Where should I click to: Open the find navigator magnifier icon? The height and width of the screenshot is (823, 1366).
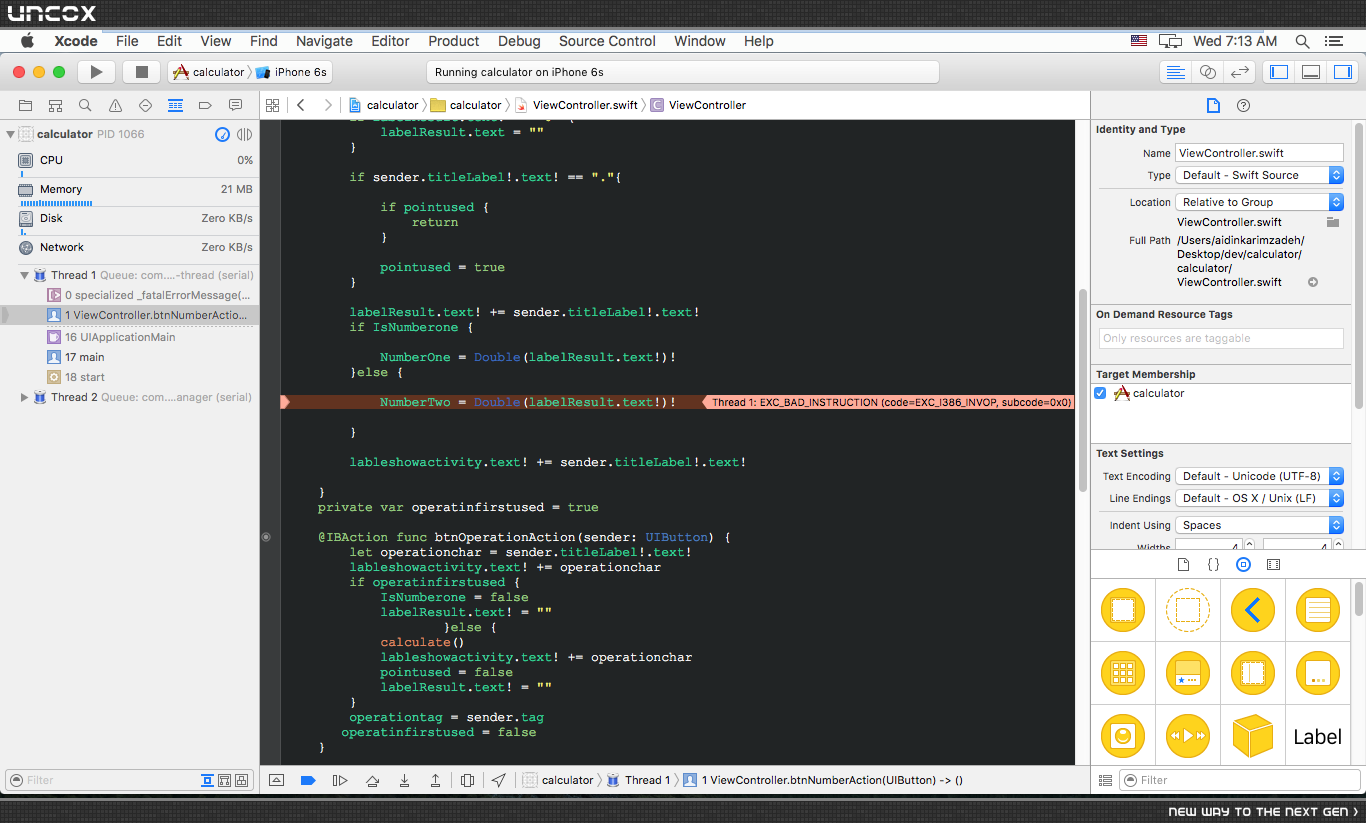click(85, 105)
